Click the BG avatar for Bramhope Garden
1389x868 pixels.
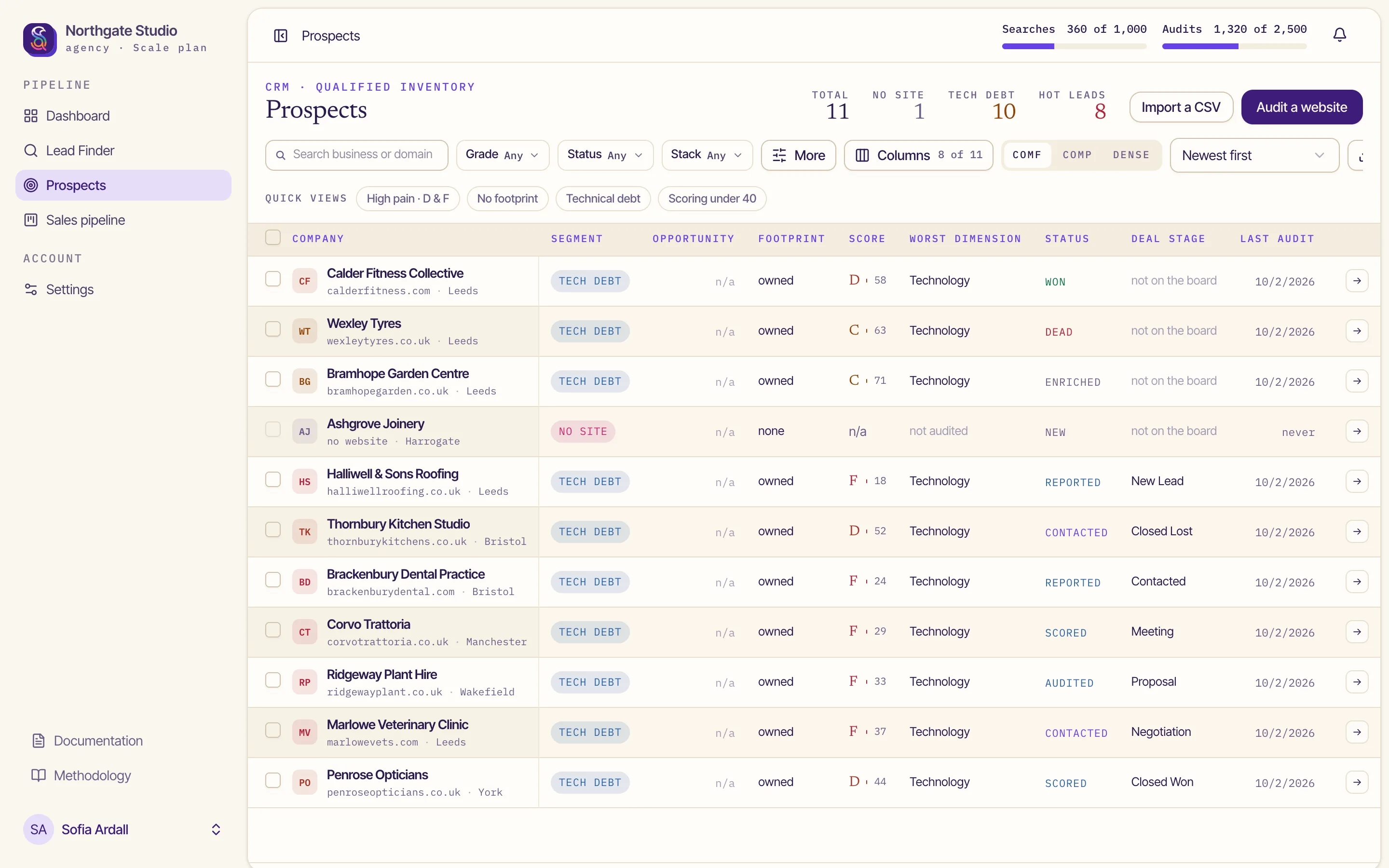[x=304, y=381]
